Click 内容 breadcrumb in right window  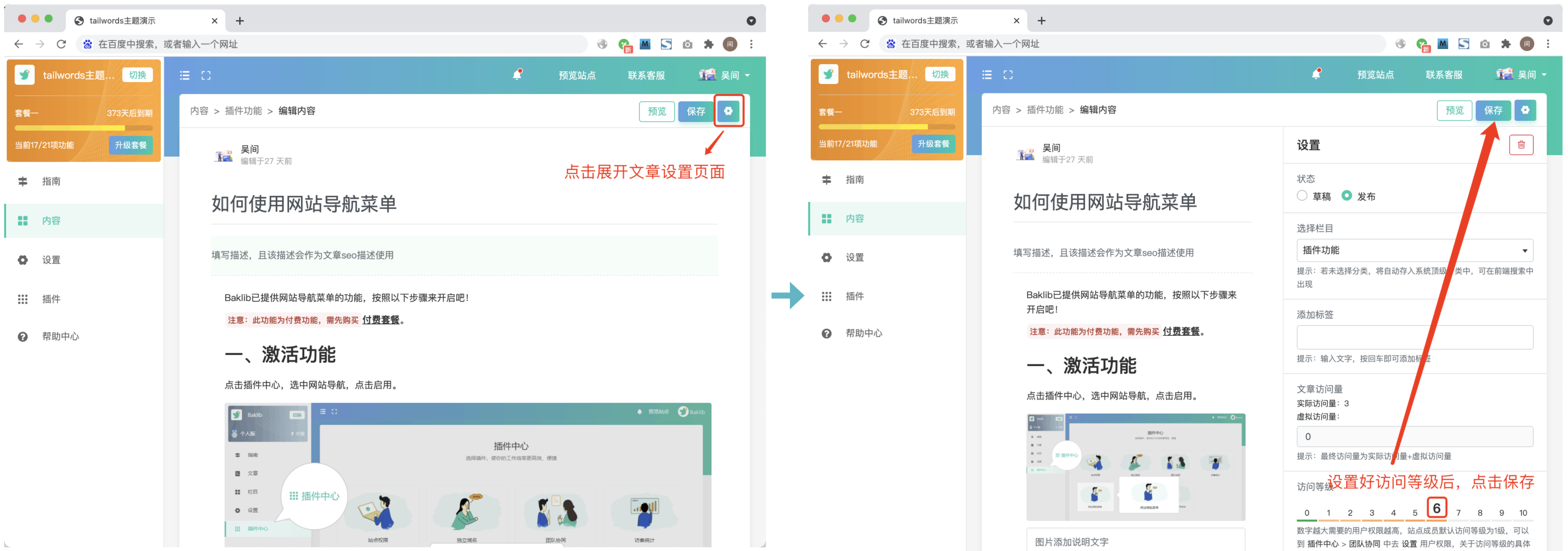coord(1001,110)
